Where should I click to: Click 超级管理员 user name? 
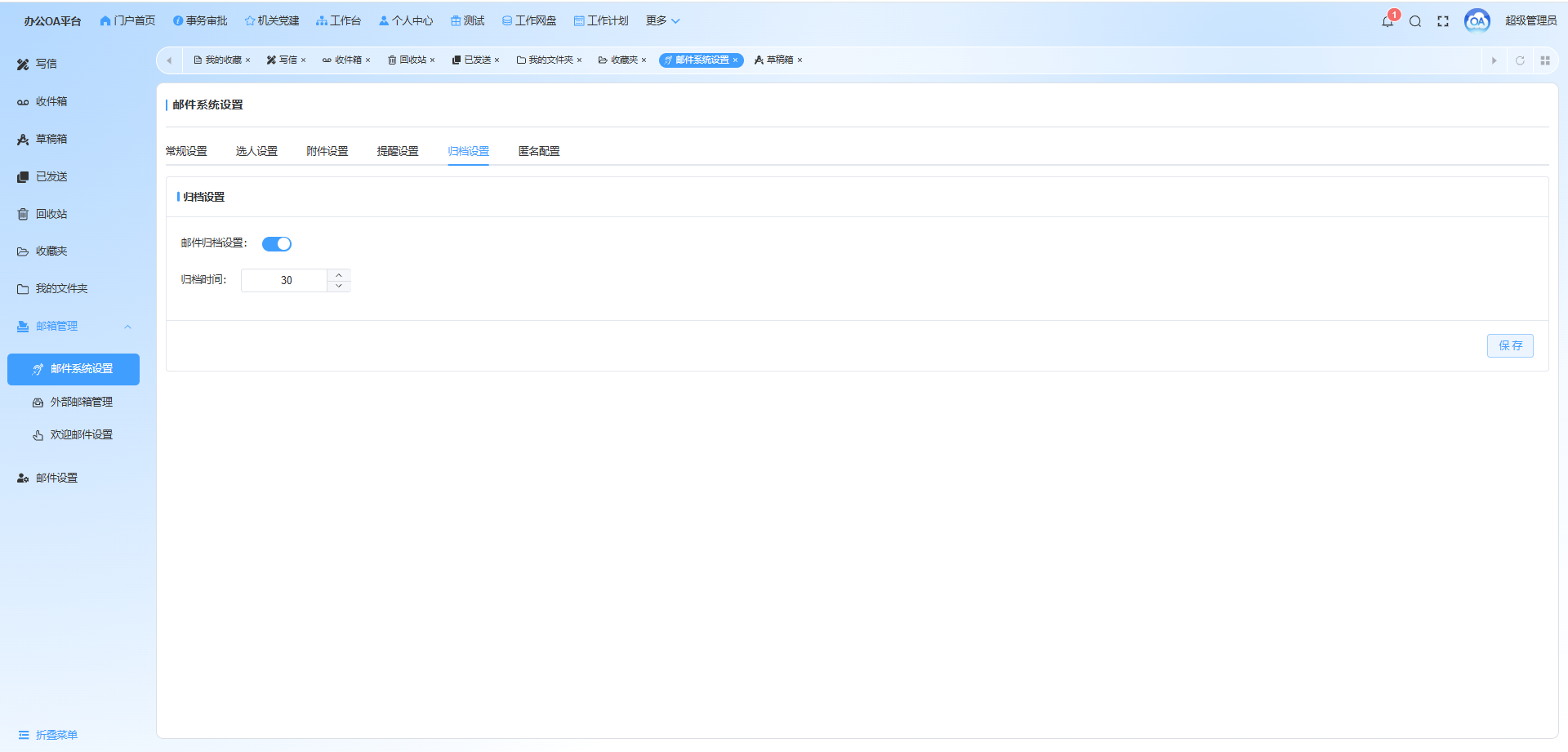pos(1530,20)
